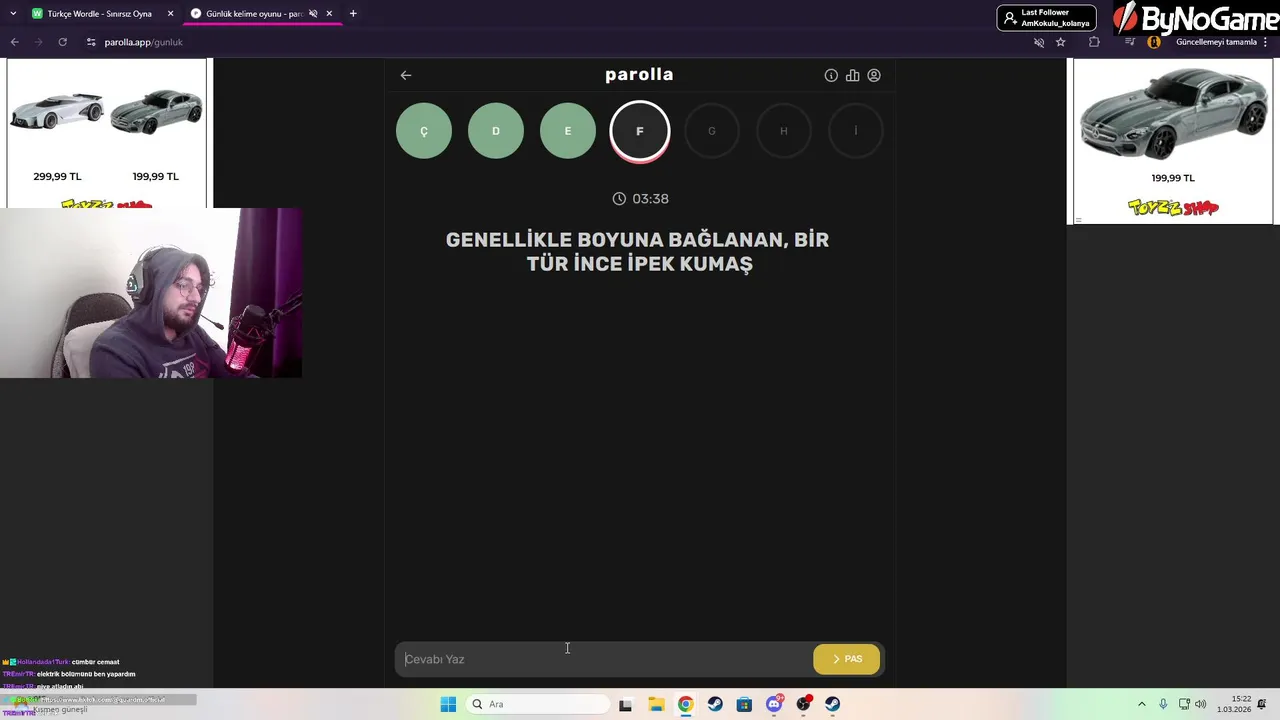The height and width of the screenshot is (720, 1280).
Task: Click the browser forward button
Action: click(38, 42)
